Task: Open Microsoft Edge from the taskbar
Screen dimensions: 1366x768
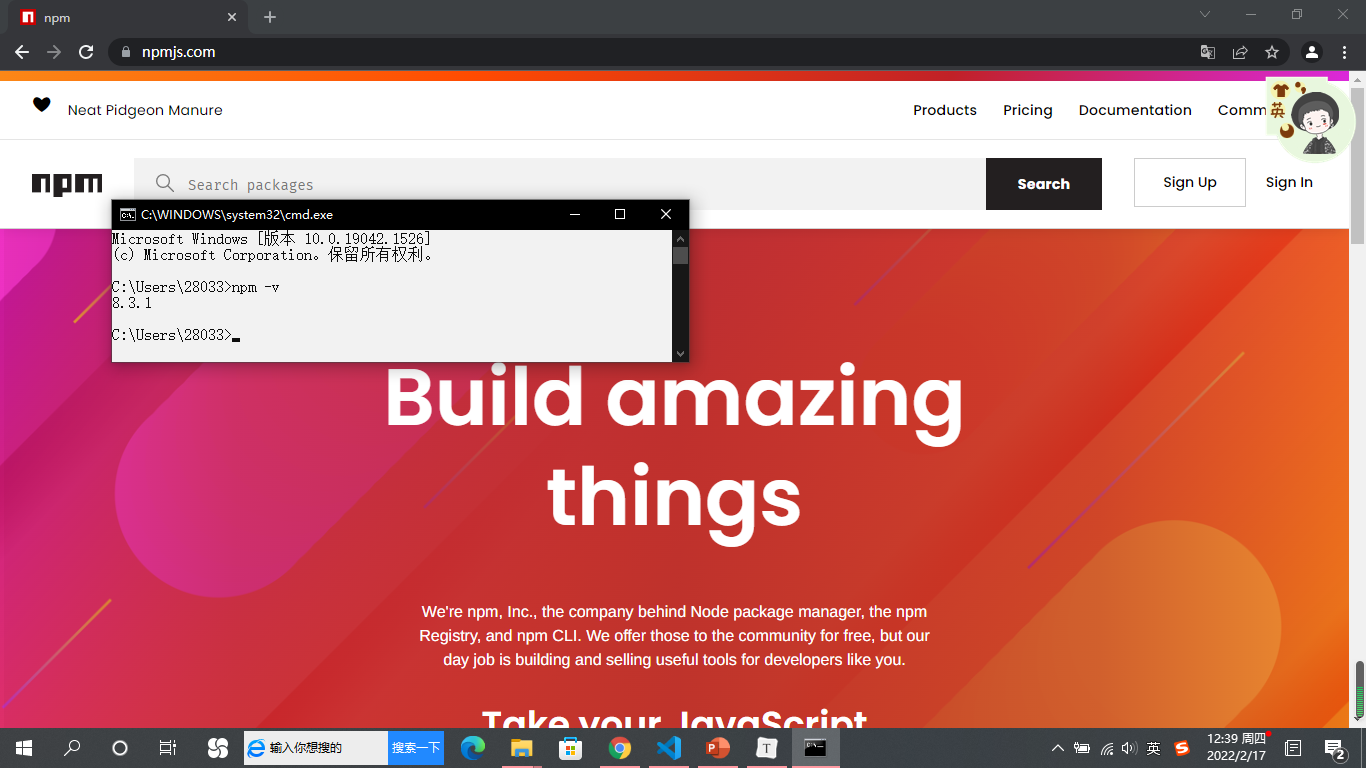Action: tap(473, 748)
